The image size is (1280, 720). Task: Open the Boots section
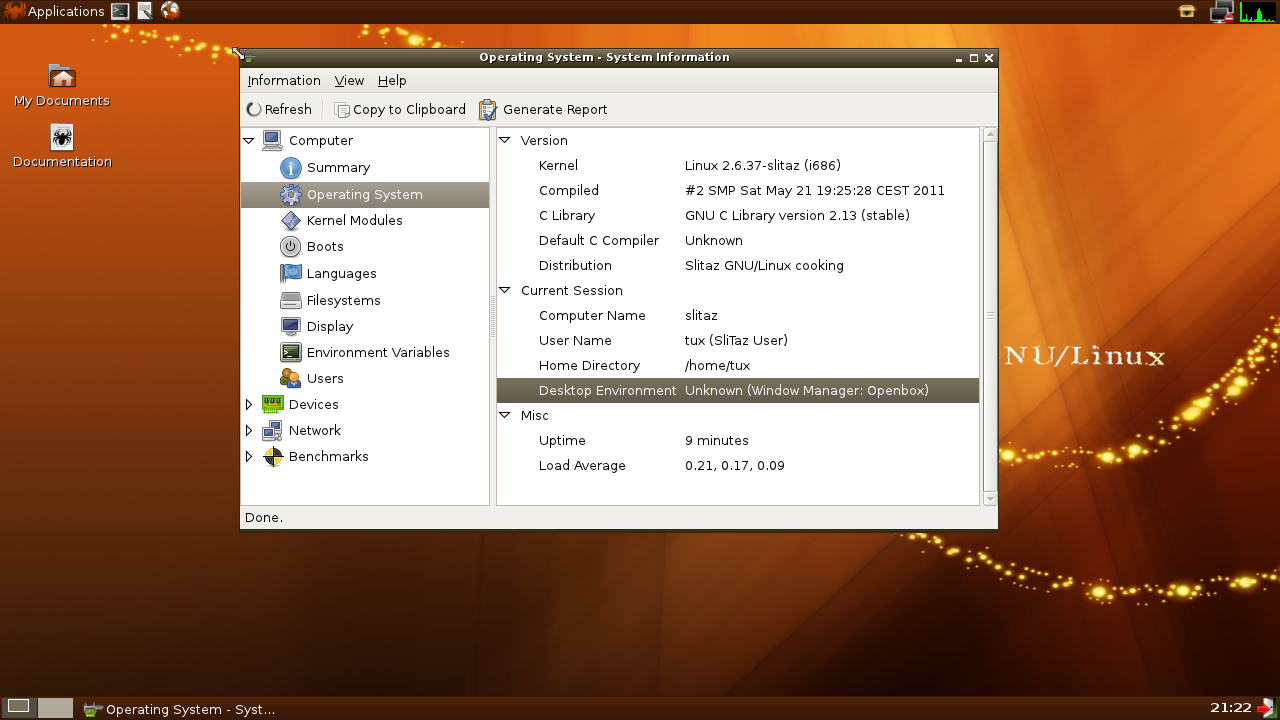[325, 247]
